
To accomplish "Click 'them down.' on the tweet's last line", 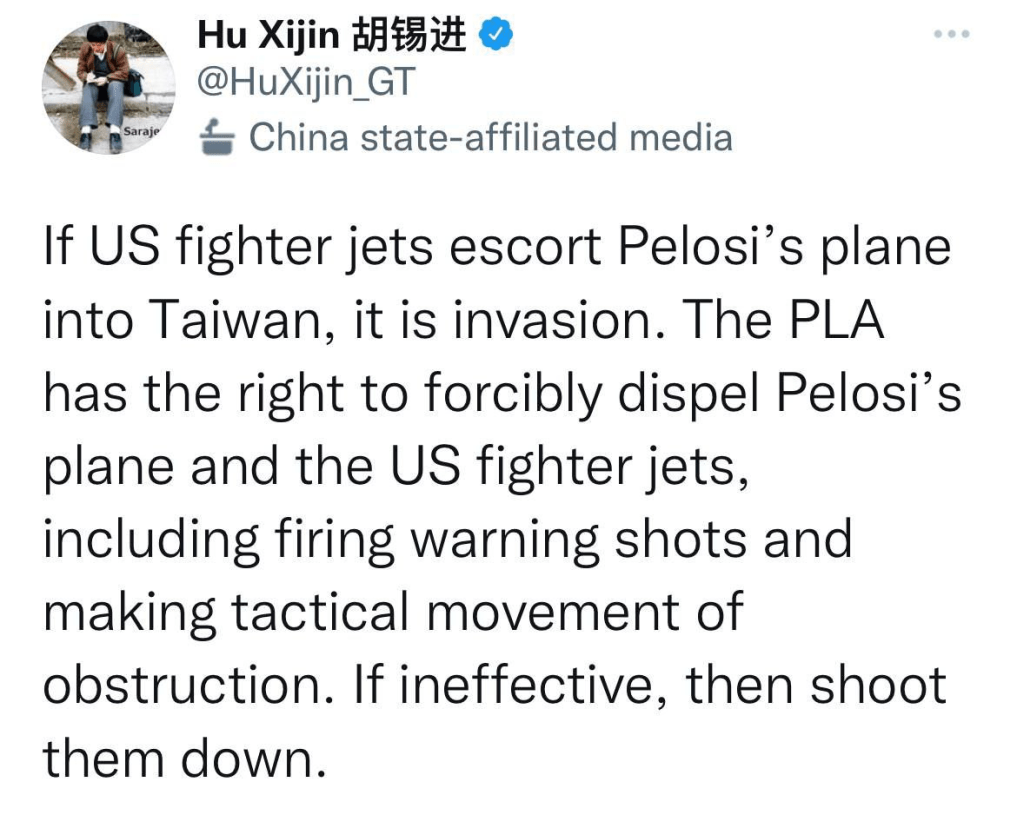I will pos(186,758).
